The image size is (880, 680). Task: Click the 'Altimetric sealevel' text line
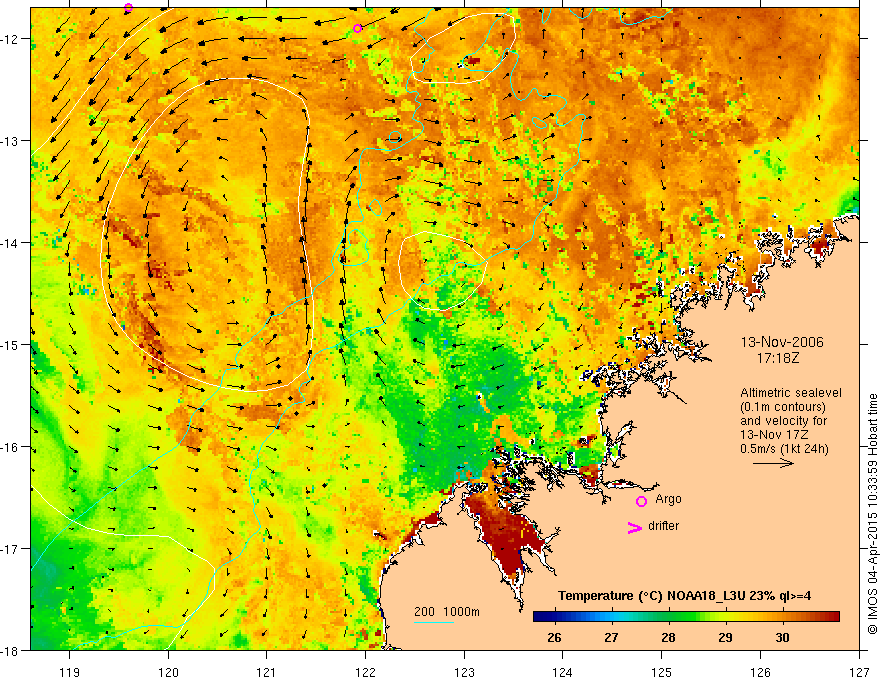(x=791, y=393)
